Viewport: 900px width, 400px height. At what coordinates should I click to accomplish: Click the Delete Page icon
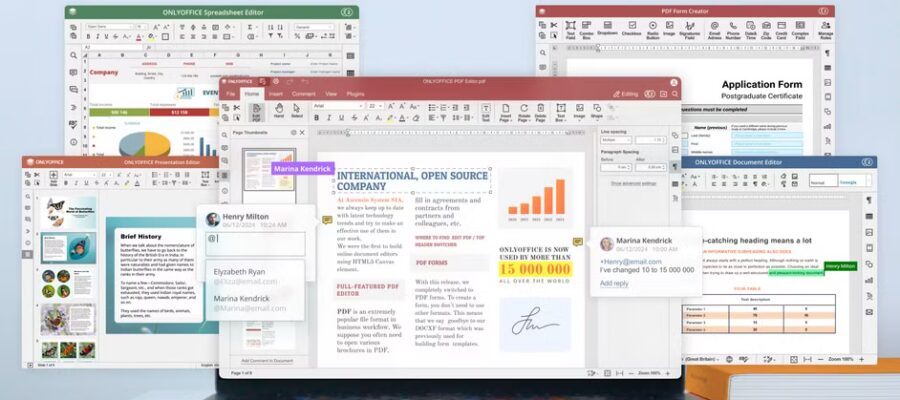[540, 110]
